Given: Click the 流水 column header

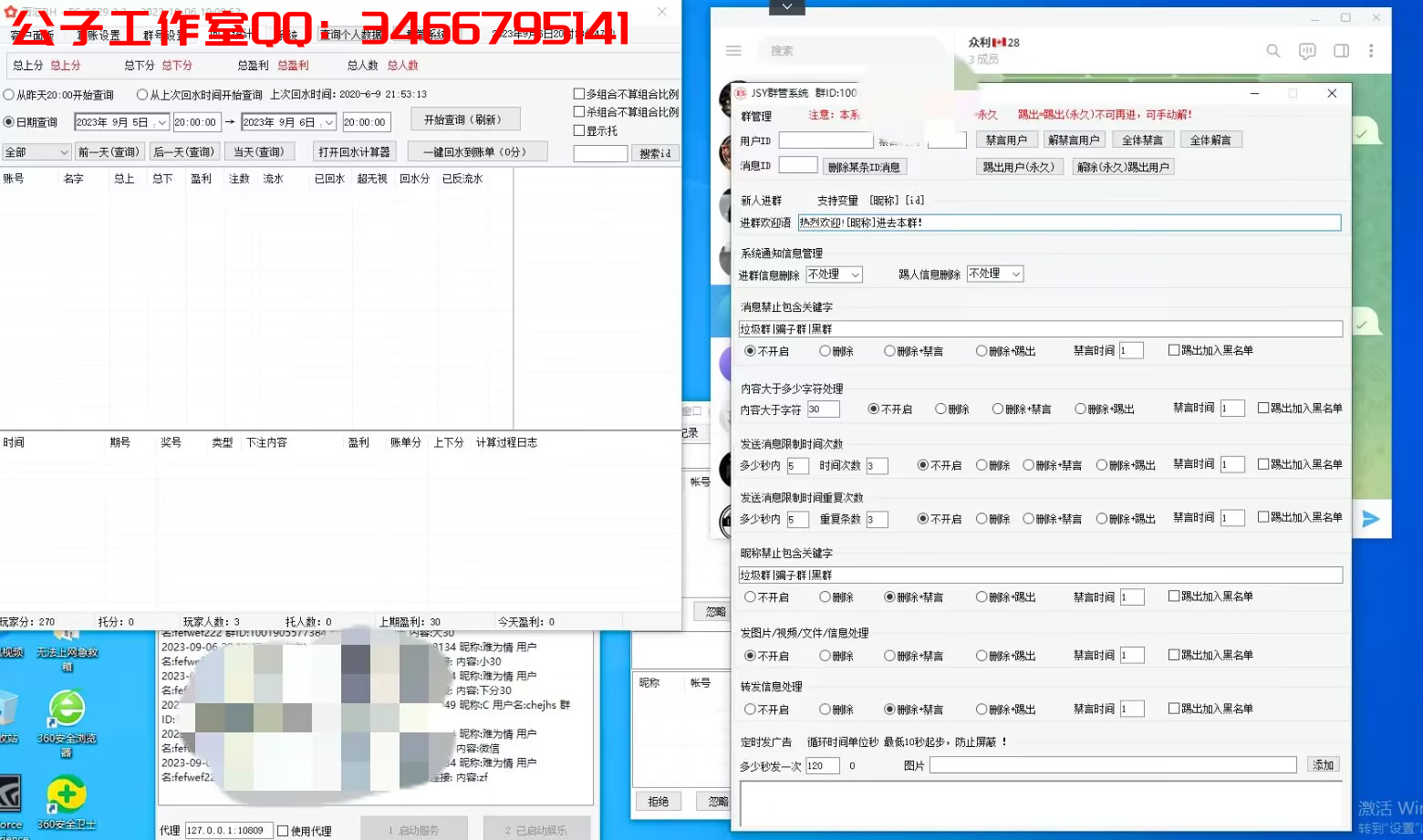Looking at the screenshot, I should [x=273, y=179].
